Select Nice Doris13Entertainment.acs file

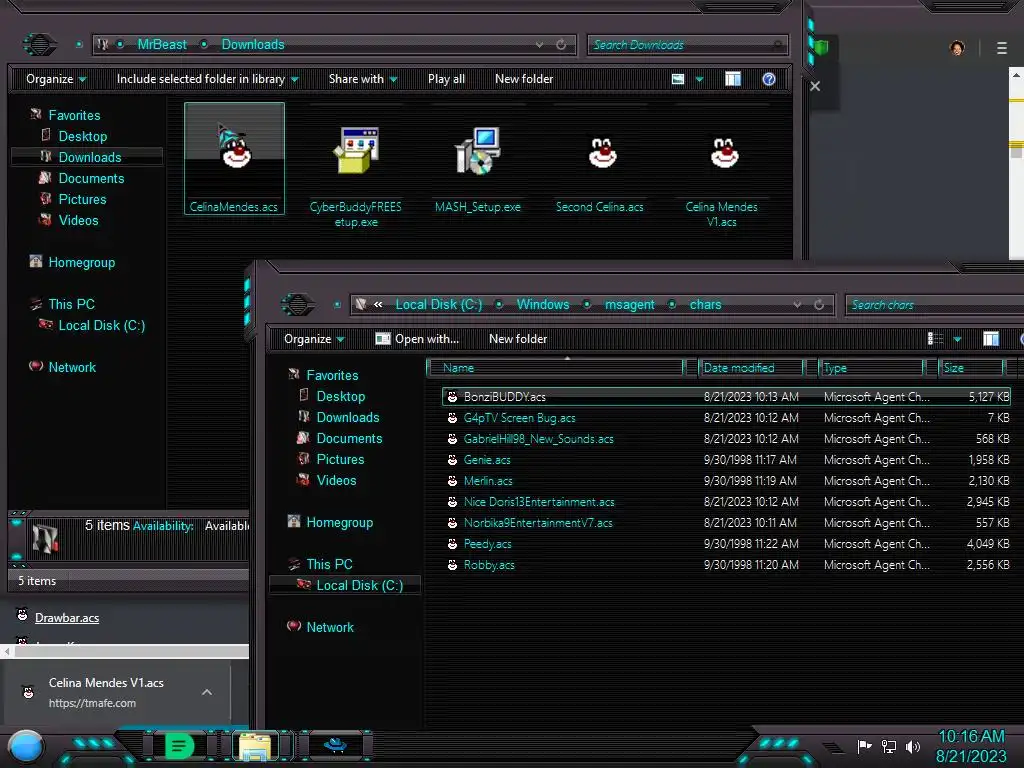(x=726, y=502)
